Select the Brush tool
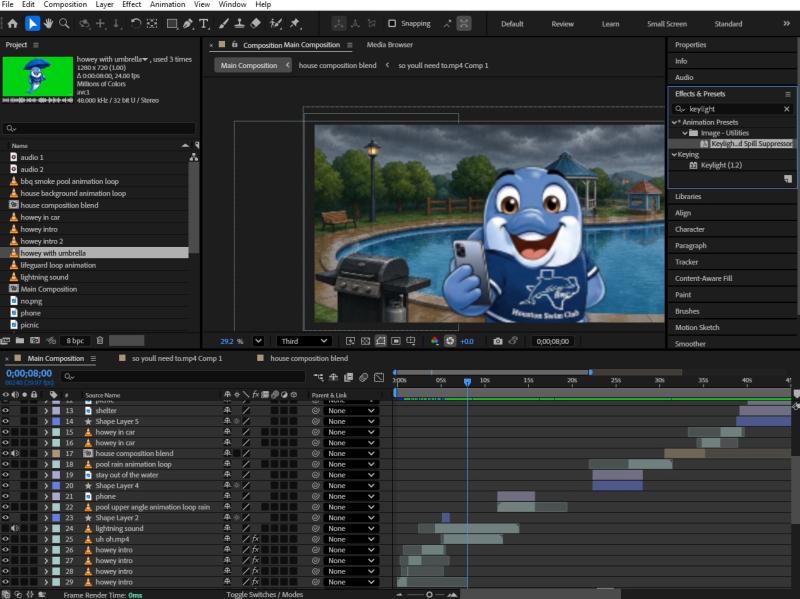 click(x=223, y=23)
